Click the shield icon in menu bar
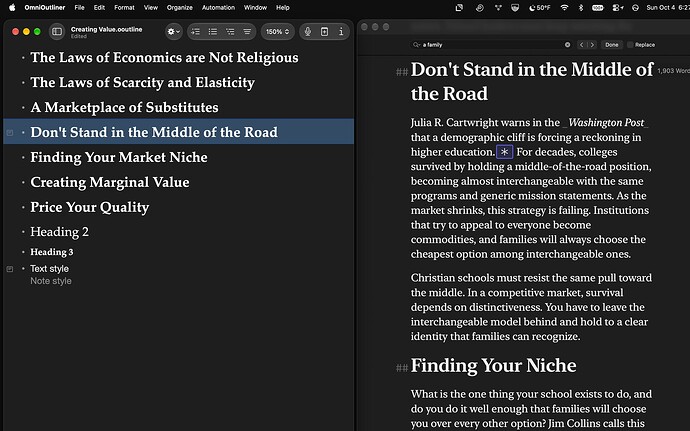Image resolution: width=690 pixels, height=431 pixels. (514, 7)
